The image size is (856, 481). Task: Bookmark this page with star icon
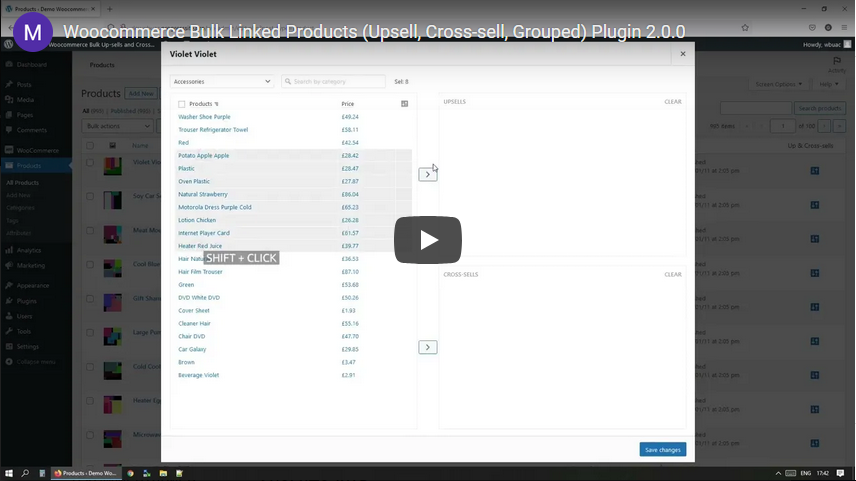(745, 27)
